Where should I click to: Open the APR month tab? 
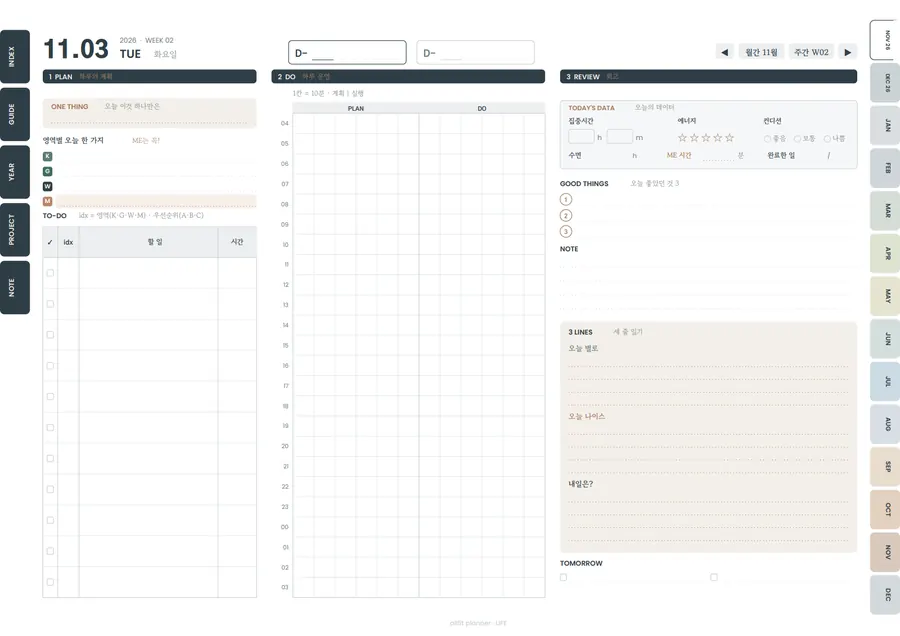886,253
